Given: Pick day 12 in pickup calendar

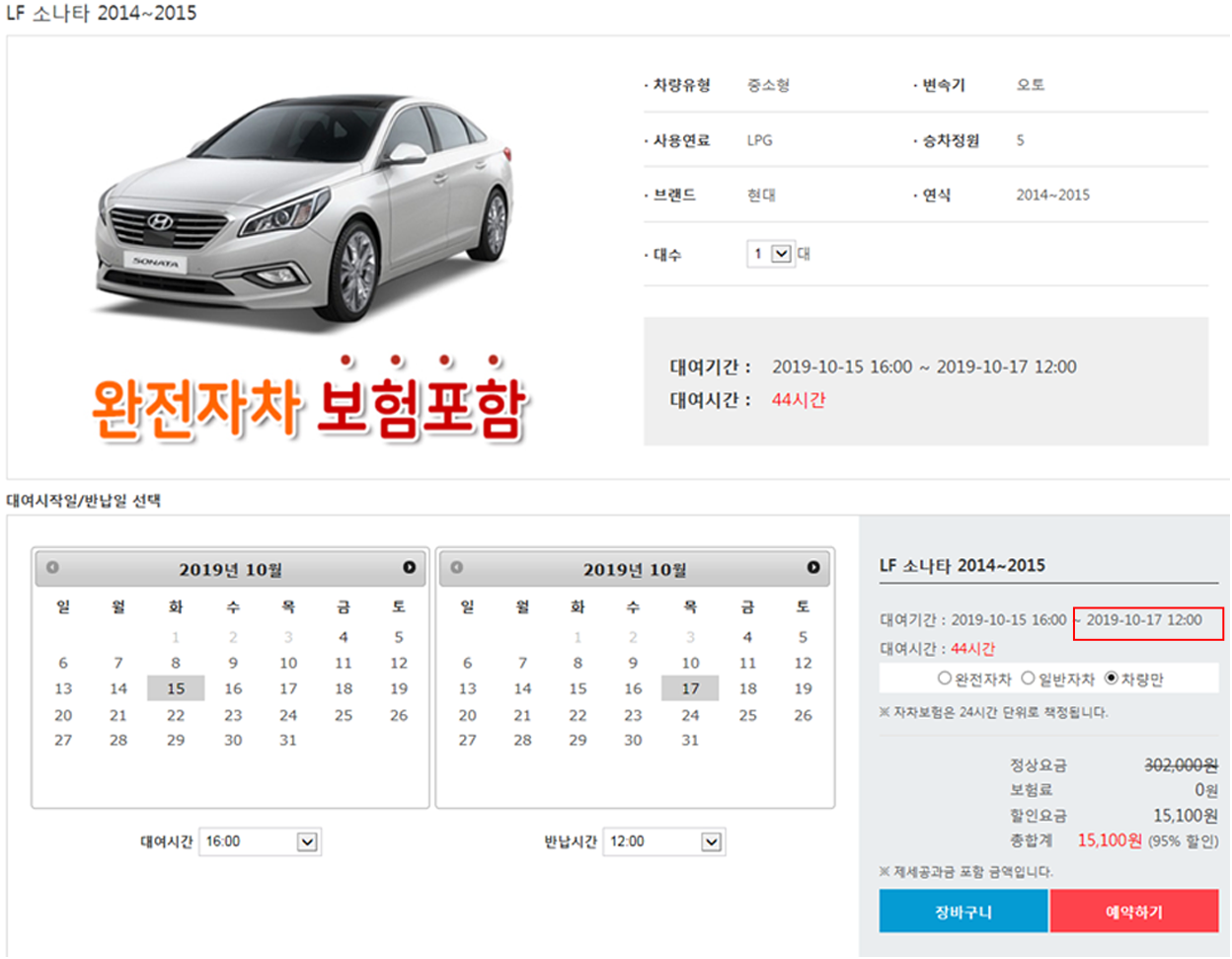Looking at the screenshot, I should tap(399, 663).
